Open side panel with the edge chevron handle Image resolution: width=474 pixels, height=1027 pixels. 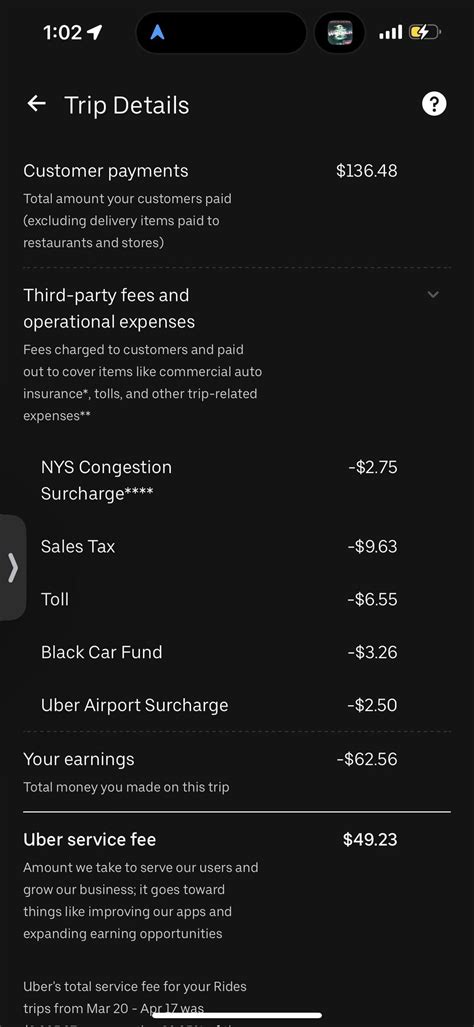pos(13,568)
